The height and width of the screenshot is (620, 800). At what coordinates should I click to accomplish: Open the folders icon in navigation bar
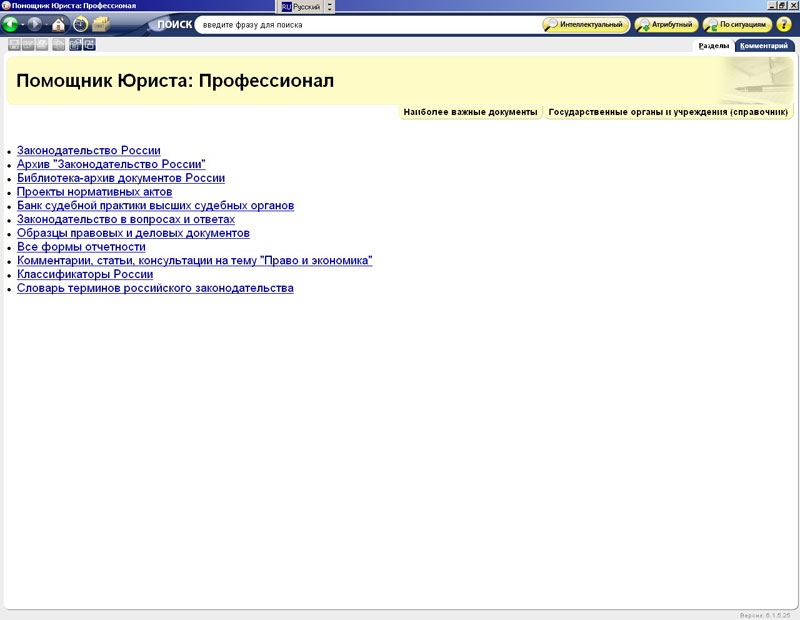click(x=101, y=24)
